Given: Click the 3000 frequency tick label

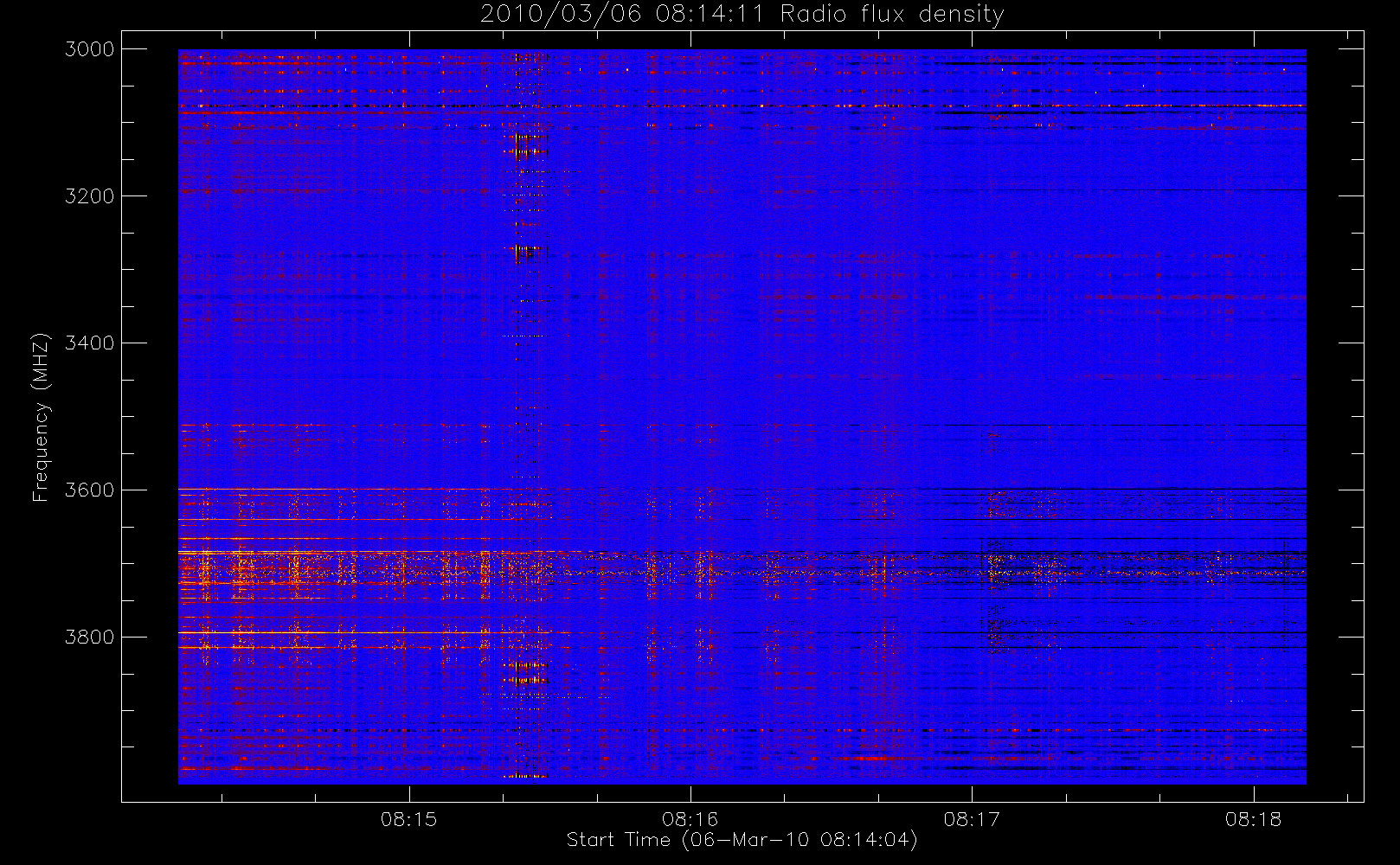Looking at the screenshot, I should [90, 49].
